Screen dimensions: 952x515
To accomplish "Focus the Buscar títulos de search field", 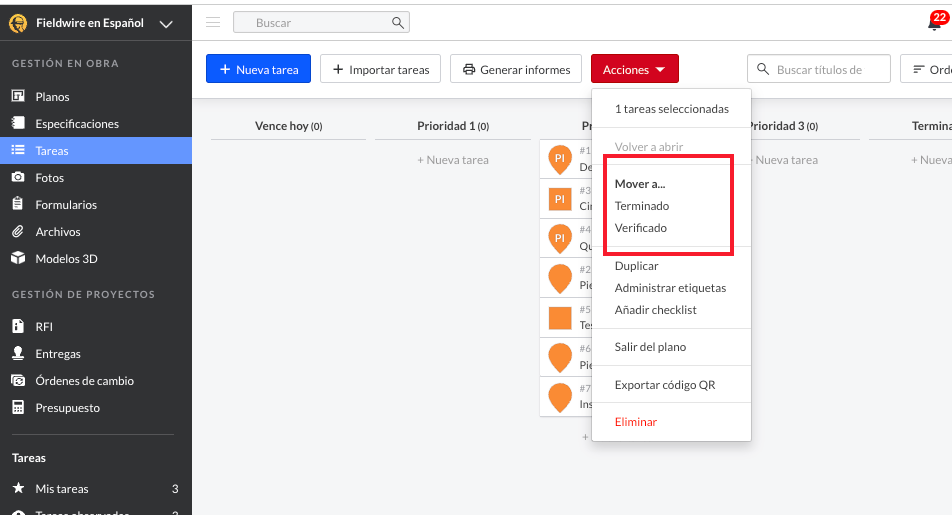I will [818, 69].
